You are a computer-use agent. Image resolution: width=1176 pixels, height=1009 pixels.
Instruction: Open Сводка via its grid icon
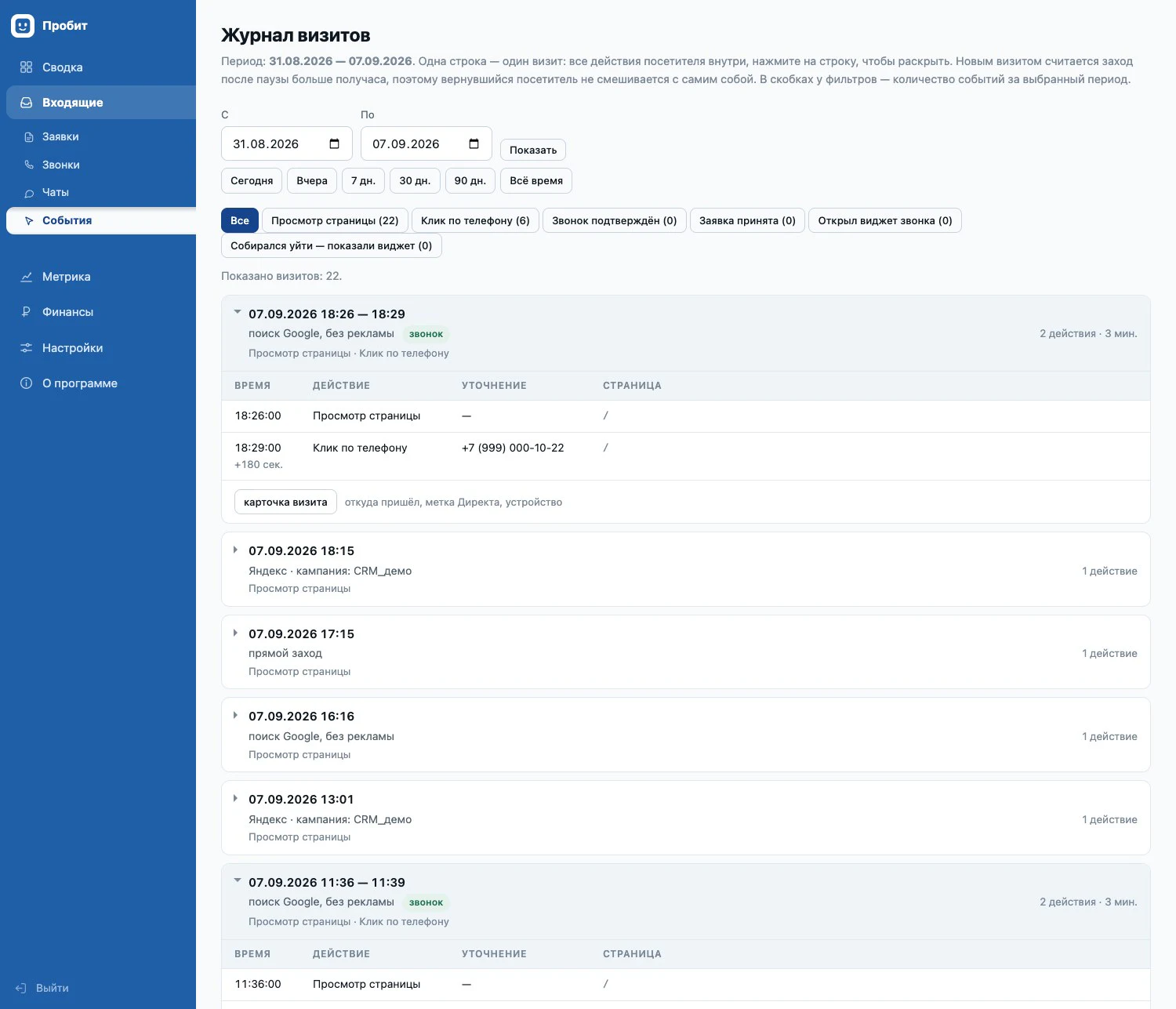(x=26, y=67)
